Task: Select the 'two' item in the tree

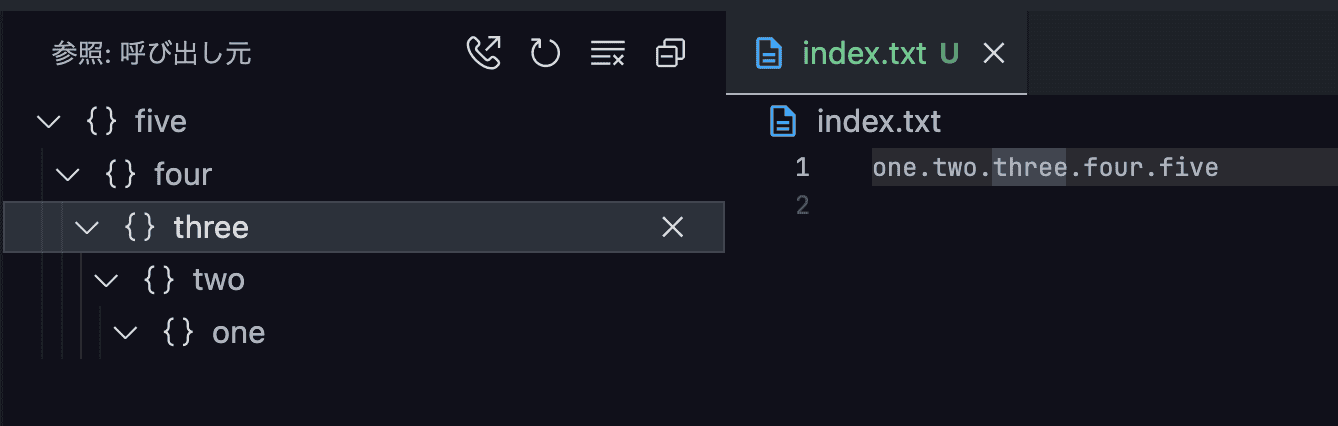Action: point(218,280)
